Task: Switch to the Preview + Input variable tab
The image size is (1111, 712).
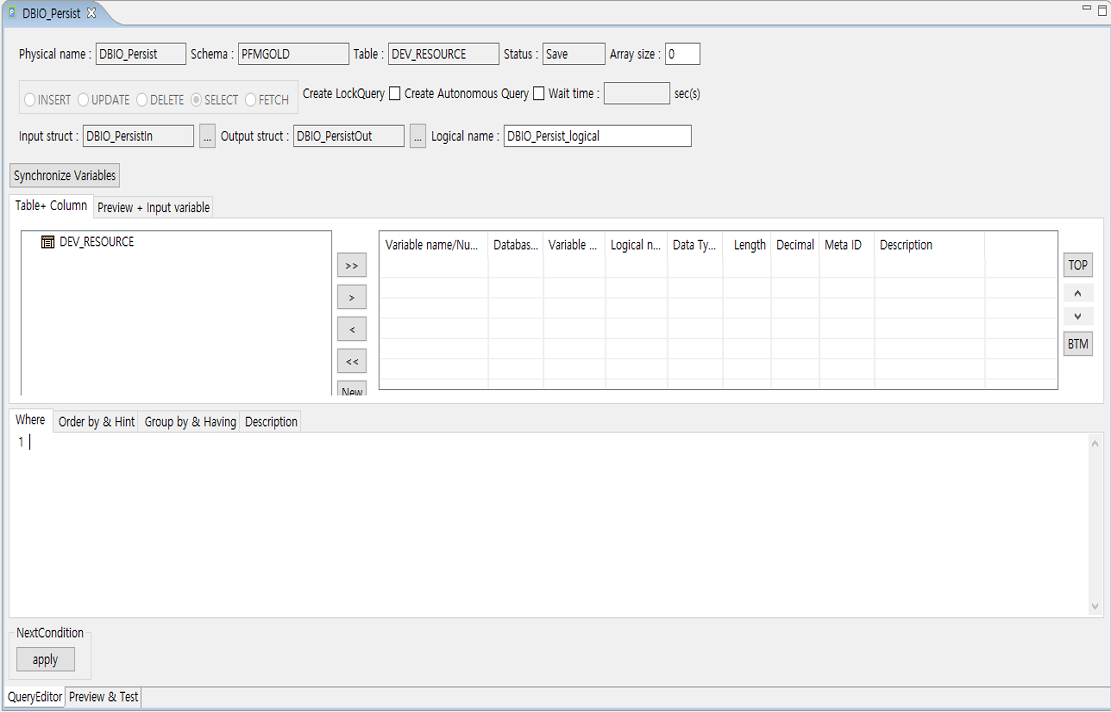Action: 152,207
